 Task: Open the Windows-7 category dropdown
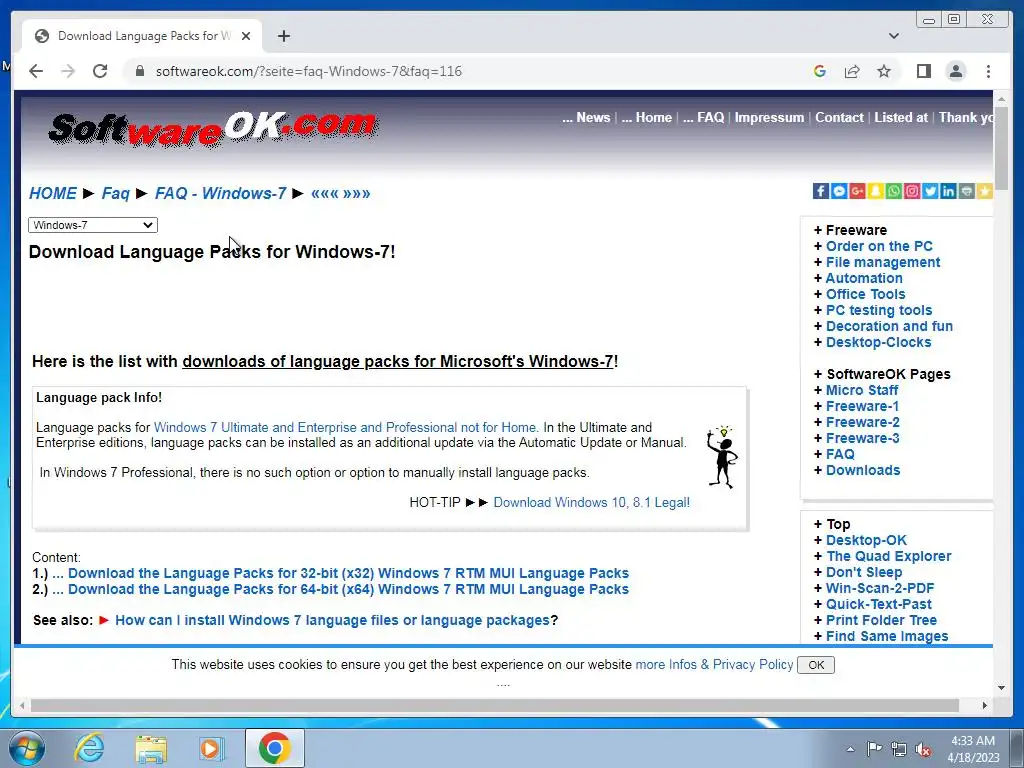coord(93,225)
